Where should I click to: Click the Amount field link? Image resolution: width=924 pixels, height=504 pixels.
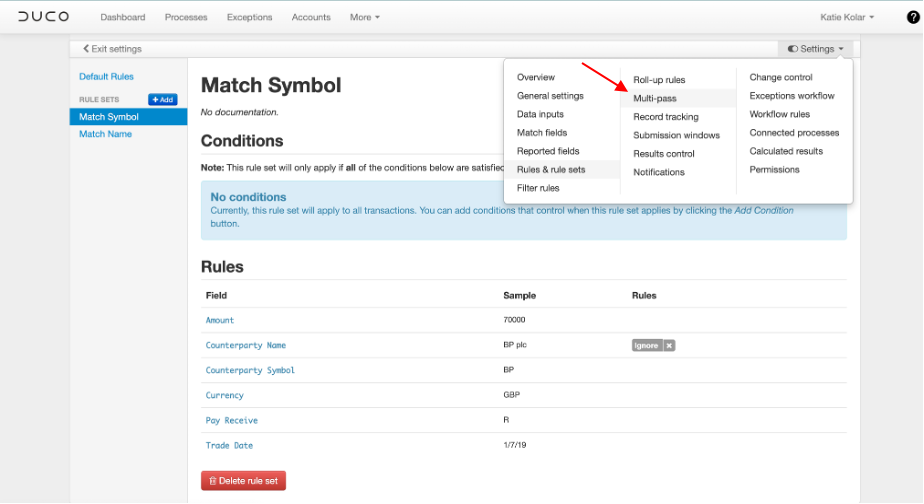pos(220,321)
